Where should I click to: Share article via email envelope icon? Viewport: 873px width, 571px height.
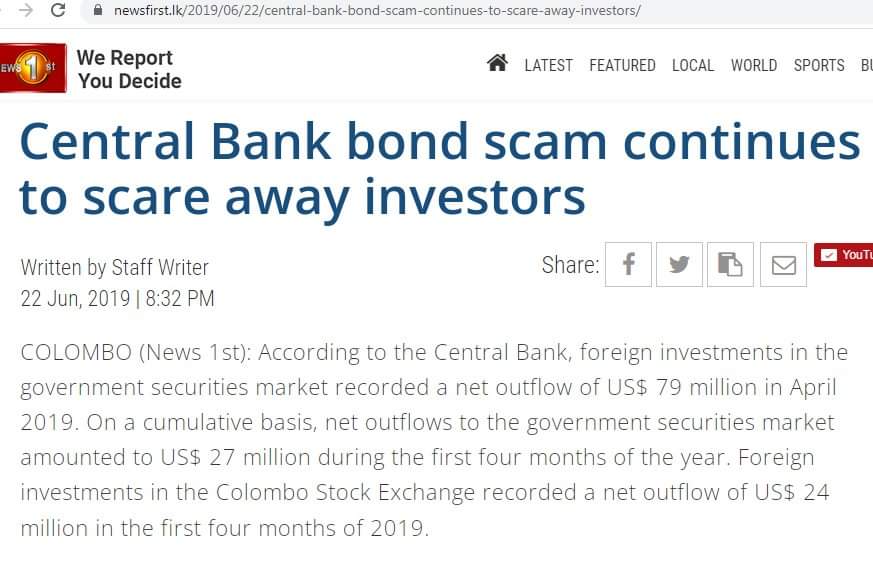(x=783, y=264)
